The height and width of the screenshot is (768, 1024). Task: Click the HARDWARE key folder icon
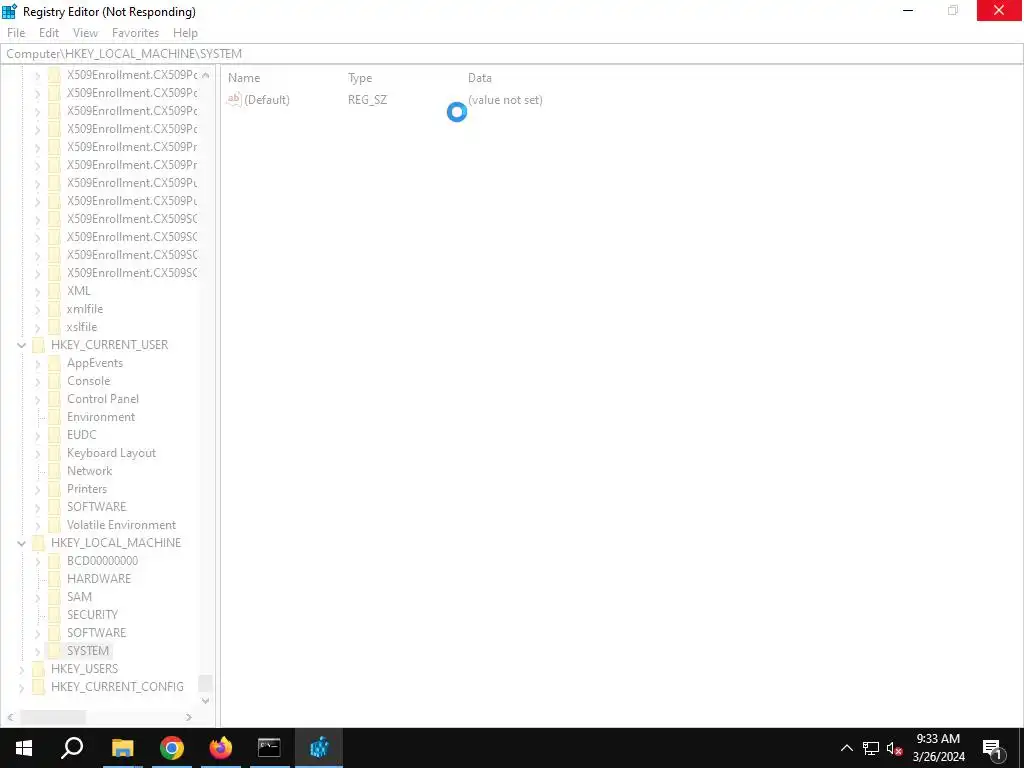click(x=55, y=579)
